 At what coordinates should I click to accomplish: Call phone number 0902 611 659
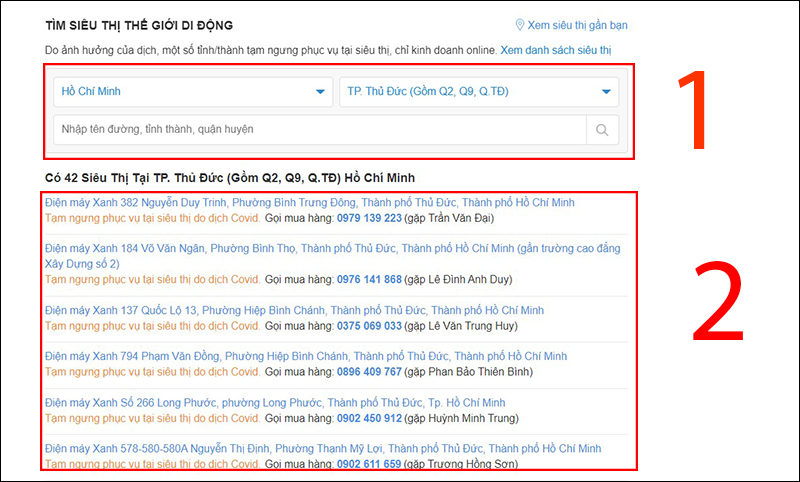point(369,464)
